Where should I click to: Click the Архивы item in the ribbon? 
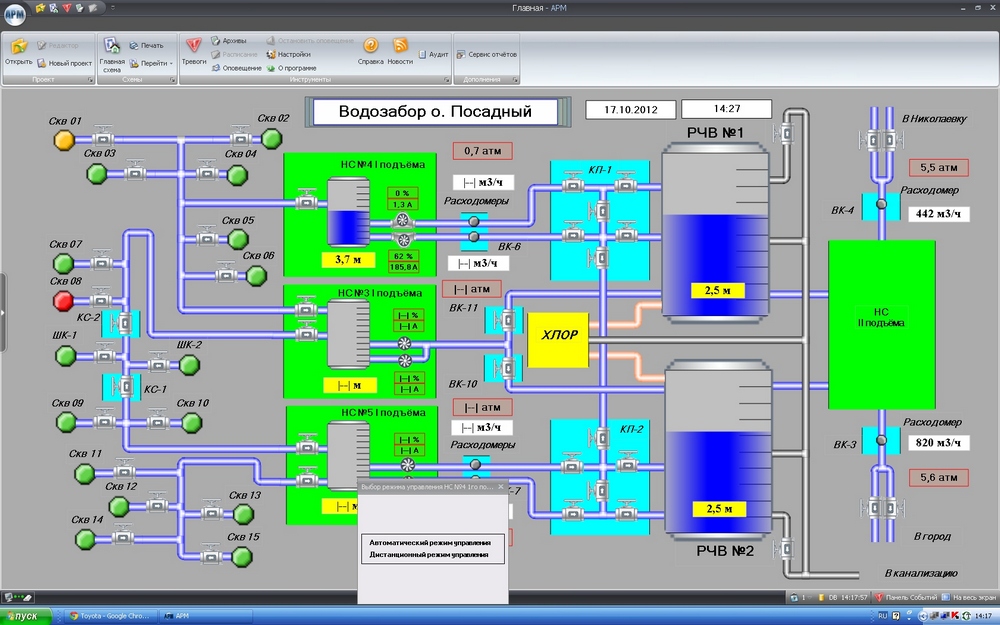233,41
